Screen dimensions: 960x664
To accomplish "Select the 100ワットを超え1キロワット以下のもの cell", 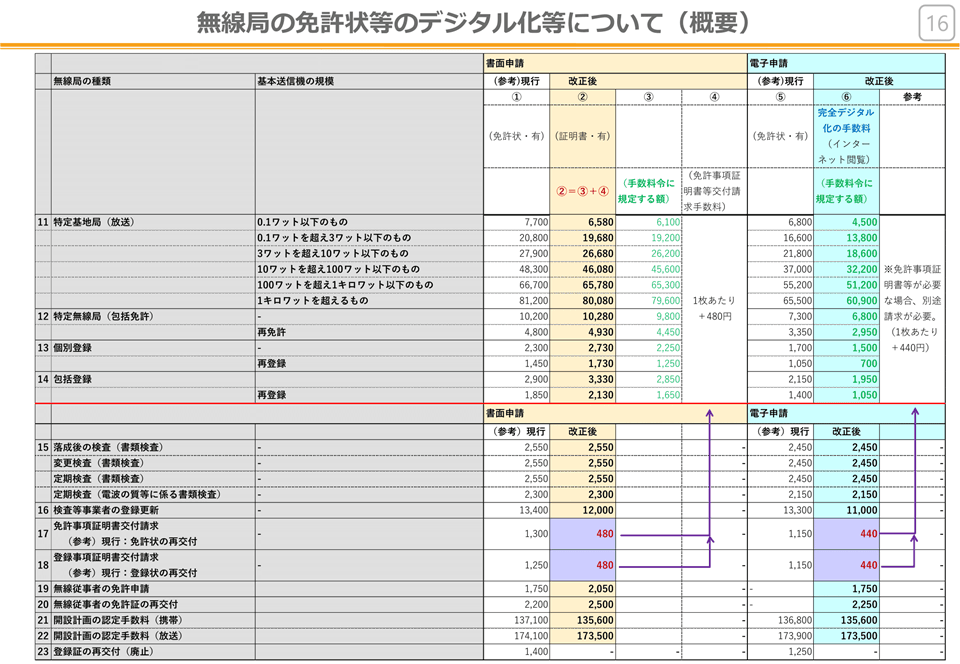I will (x=345, y=285).
